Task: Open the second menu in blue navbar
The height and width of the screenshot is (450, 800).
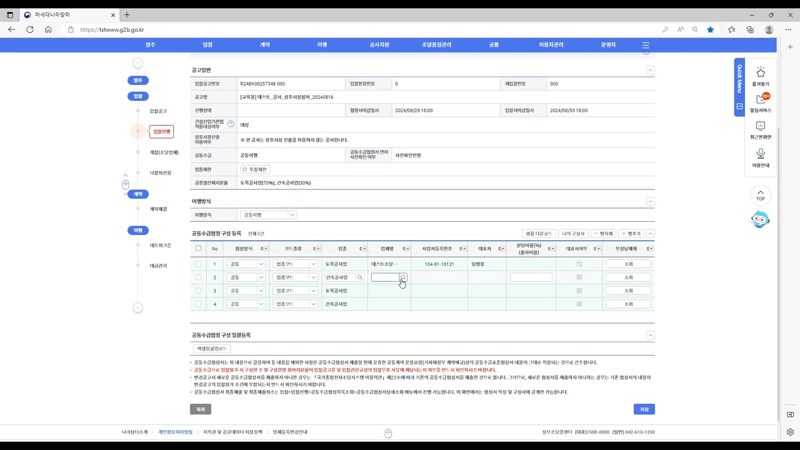Action: click(x=207, y=45)
